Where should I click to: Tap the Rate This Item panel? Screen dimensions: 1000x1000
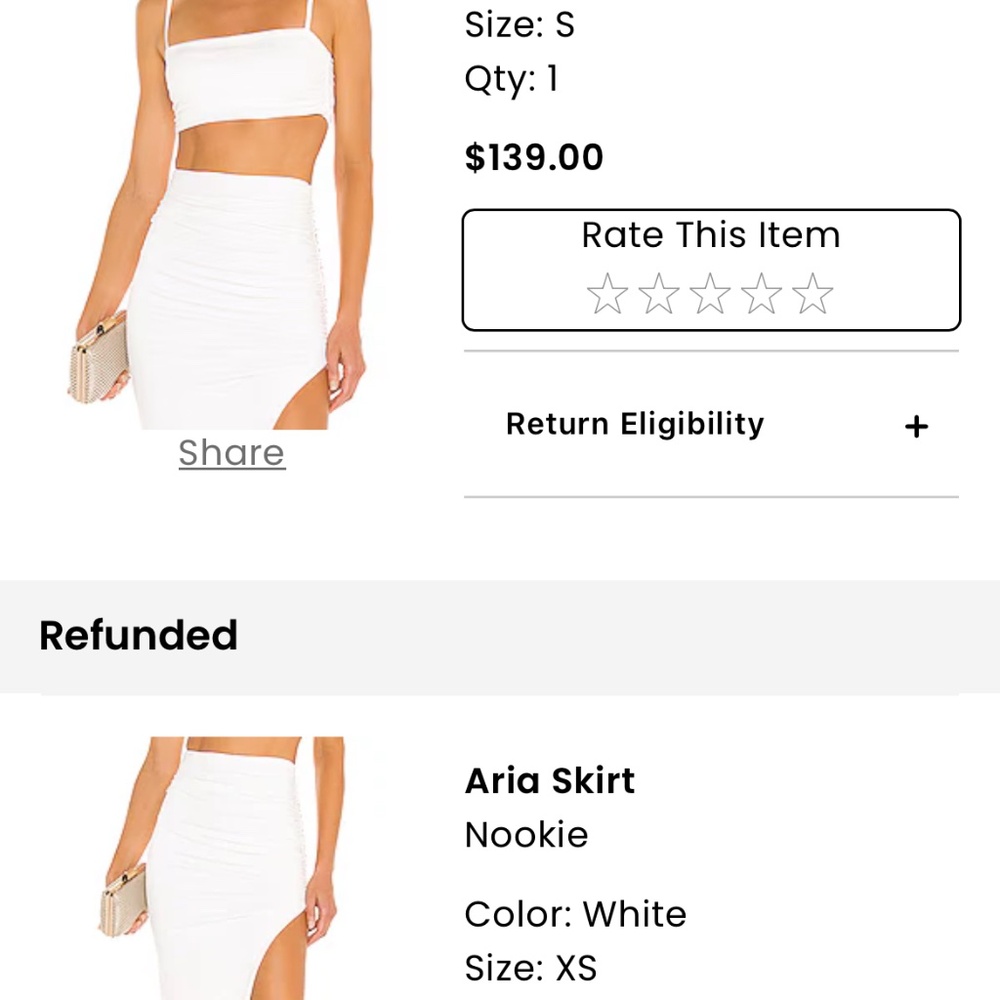[x=711, y=267]
